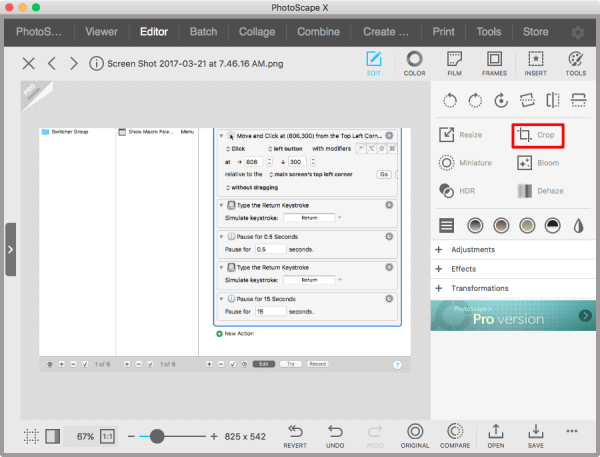600x457 pixels.
Task: Open the PhotoScape home tab
Action: tap(39, 32)
